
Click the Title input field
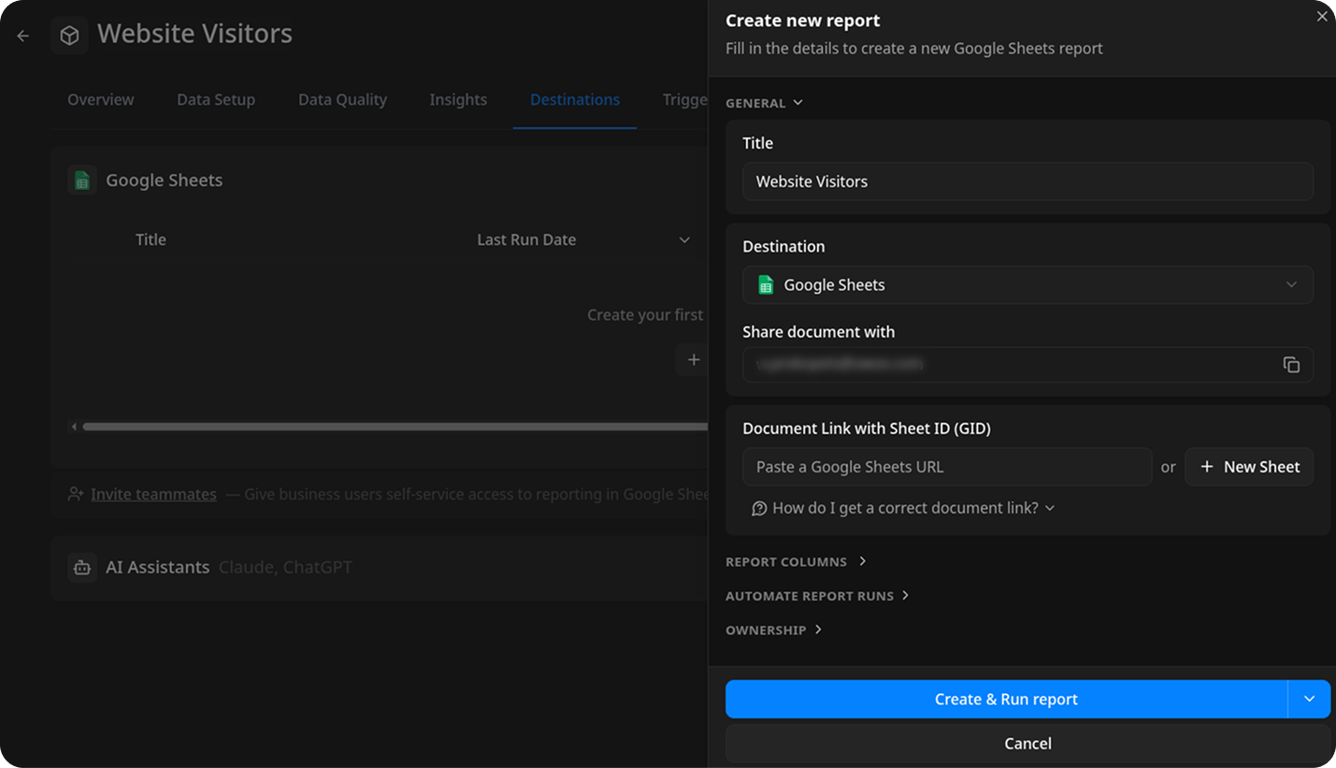(x=1028, y=182)
